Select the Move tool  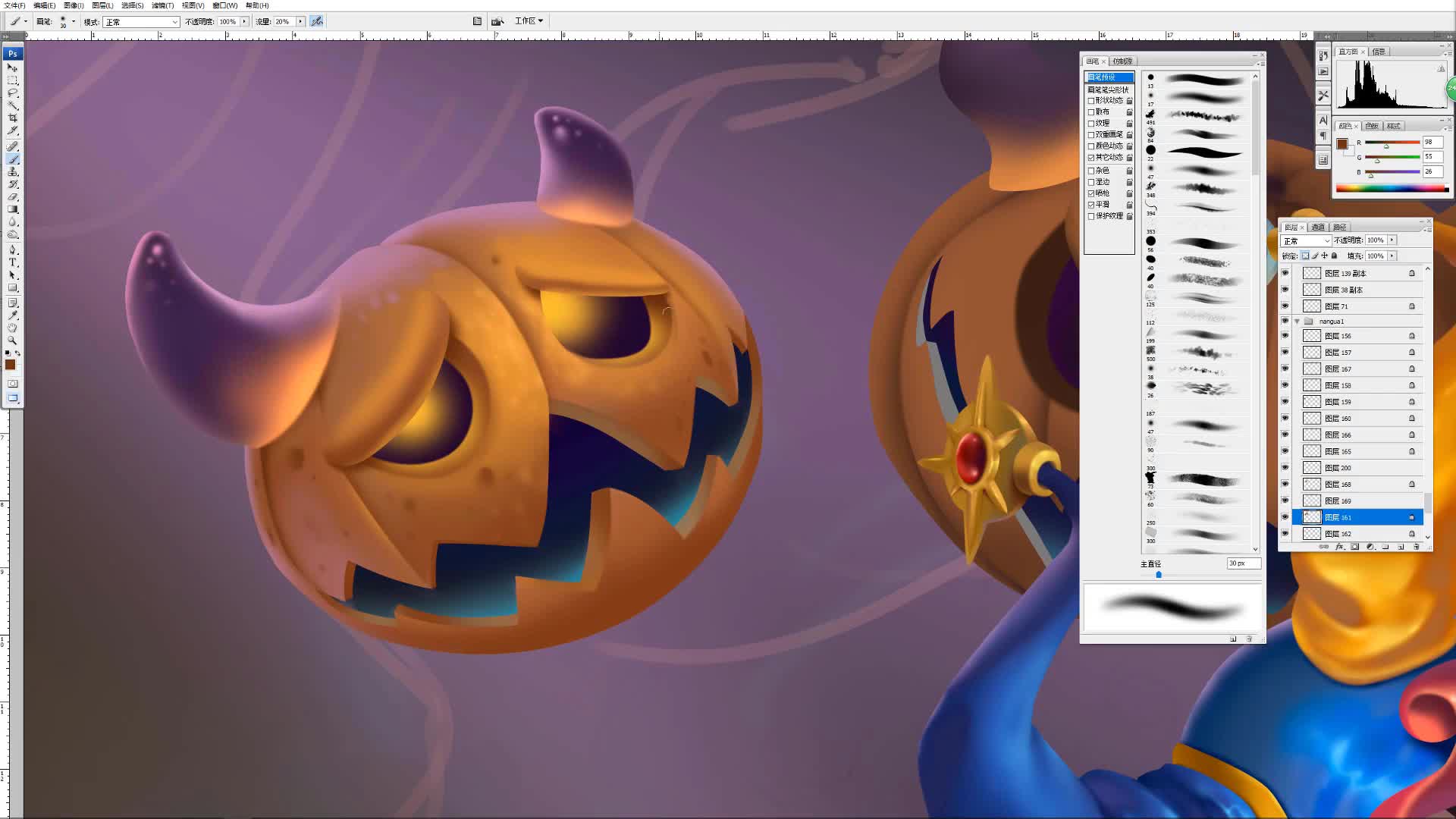[x=12, y=67]
